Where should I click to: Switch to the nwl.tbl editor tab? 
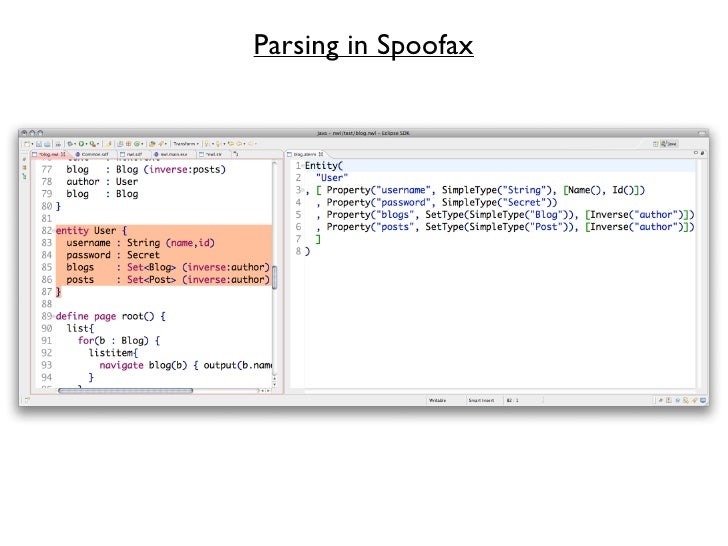tap(212, 154)
